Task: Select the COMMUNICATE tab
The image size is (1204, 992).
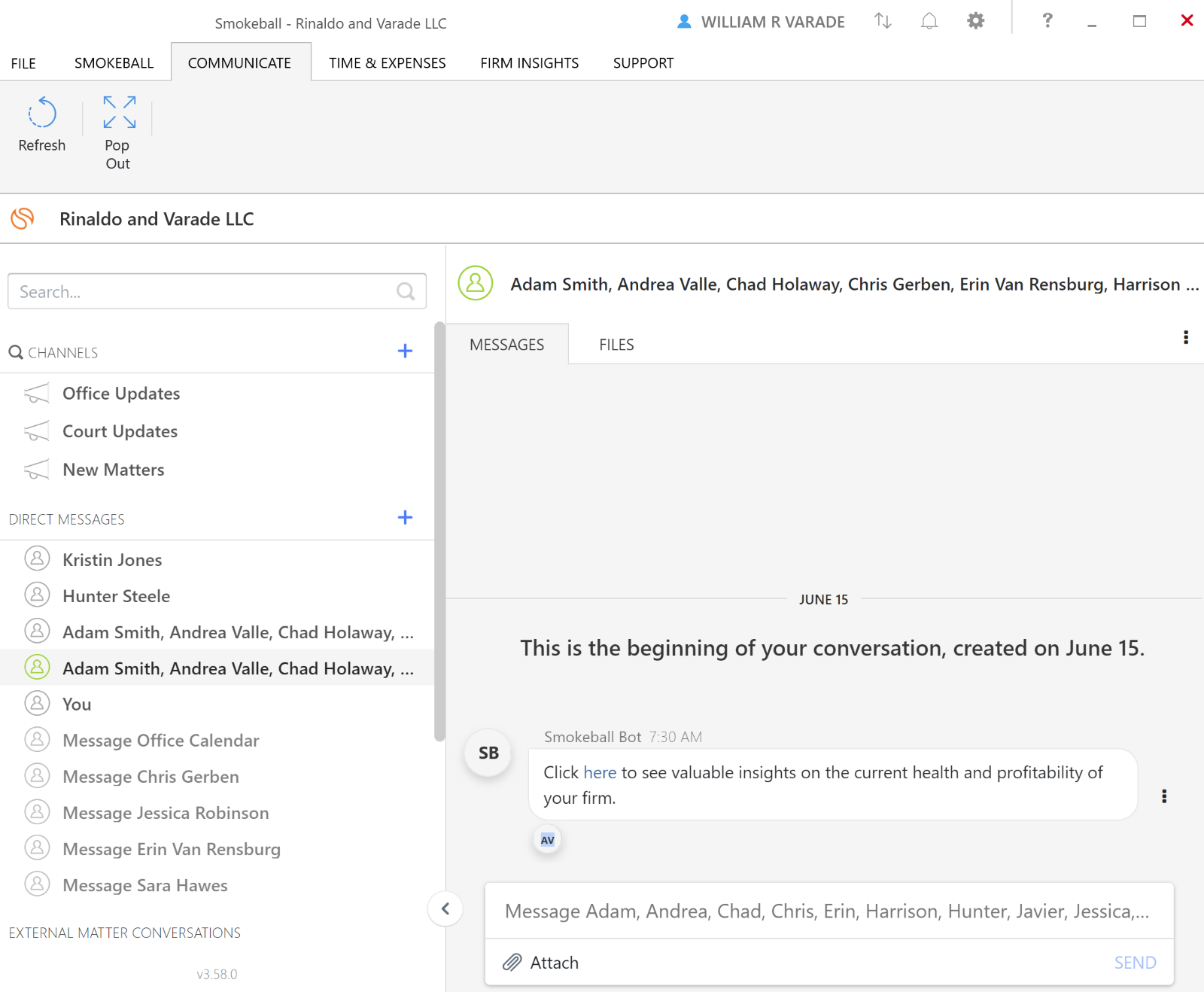Action: pos(239,62)
